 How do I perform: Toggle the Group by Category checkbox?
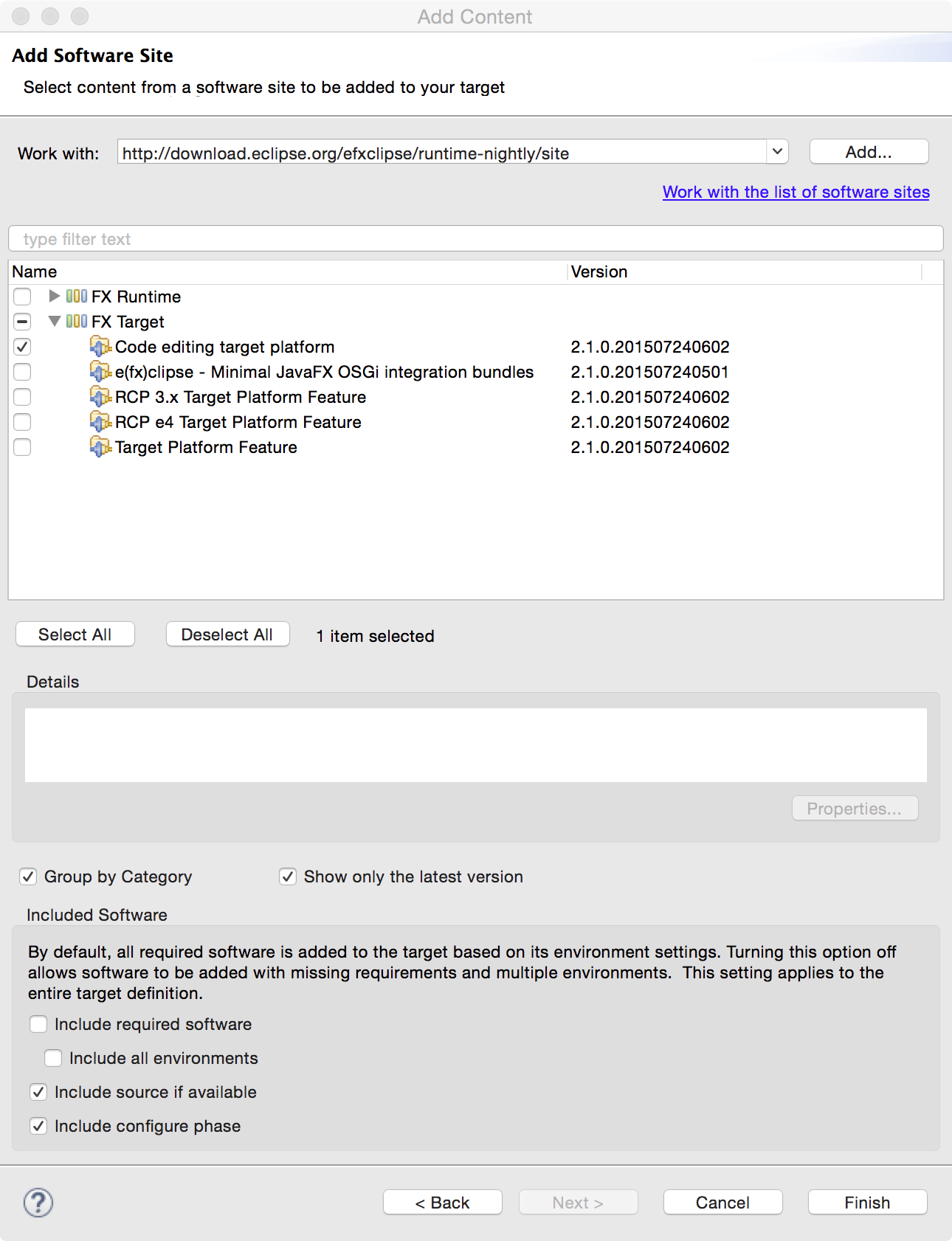[28, 877]
